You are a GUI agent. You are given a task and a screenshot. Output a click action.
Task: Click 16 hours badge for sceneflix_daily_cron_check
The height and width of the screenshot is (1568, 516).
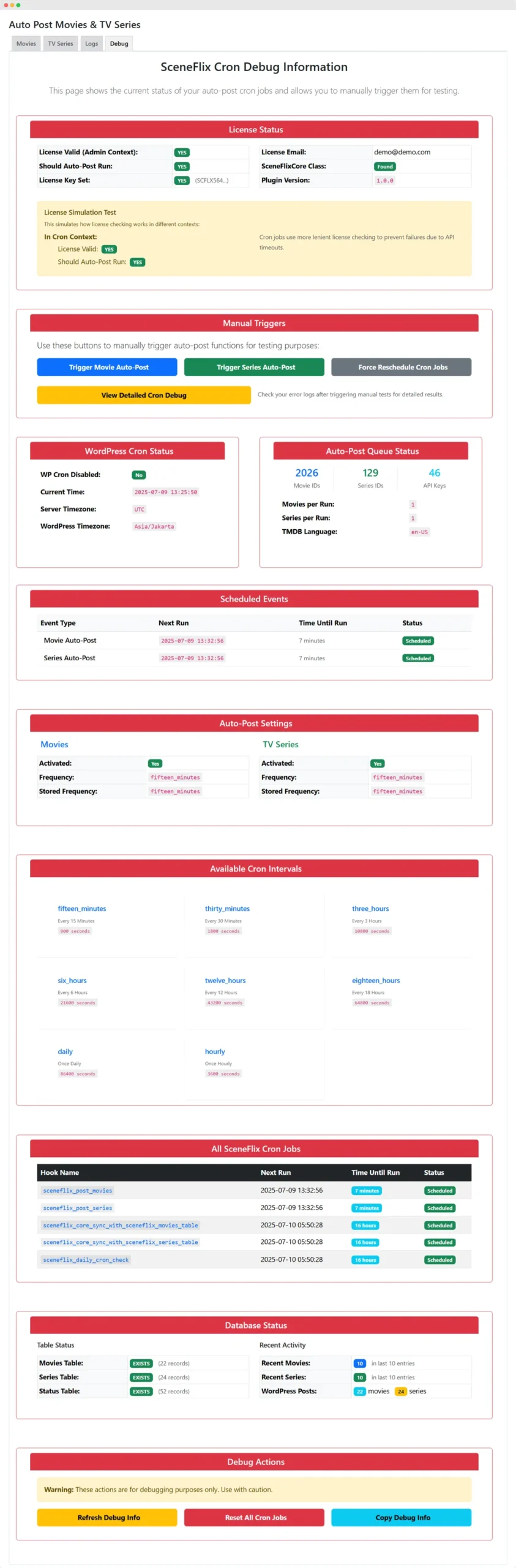(365, 1260)
